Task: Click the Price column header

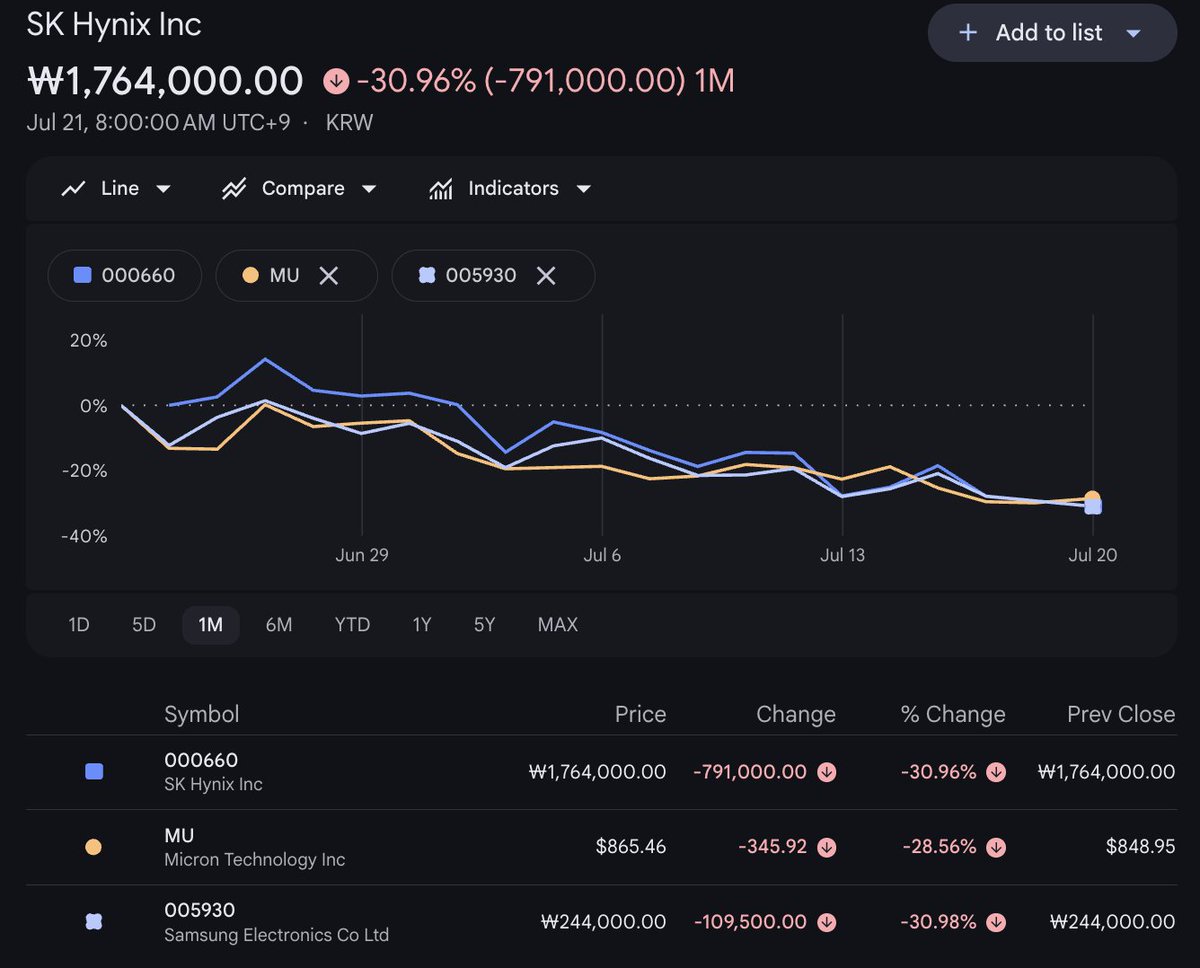Action: coord(640,714)
